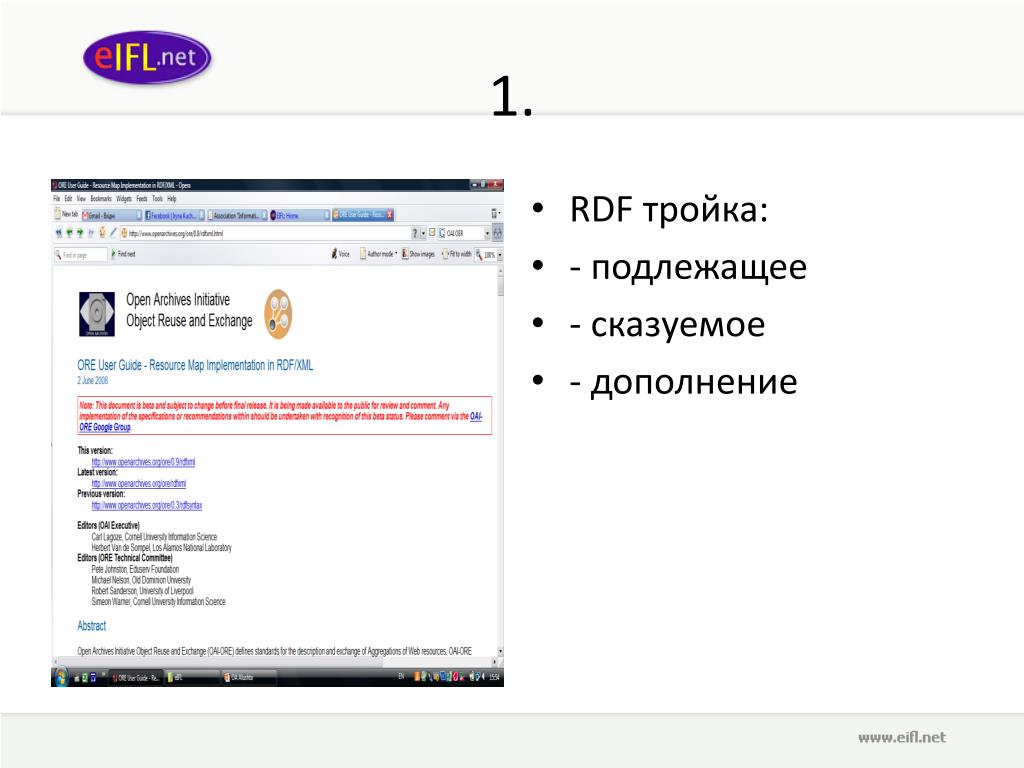Click the wand pencil icon

113,232
